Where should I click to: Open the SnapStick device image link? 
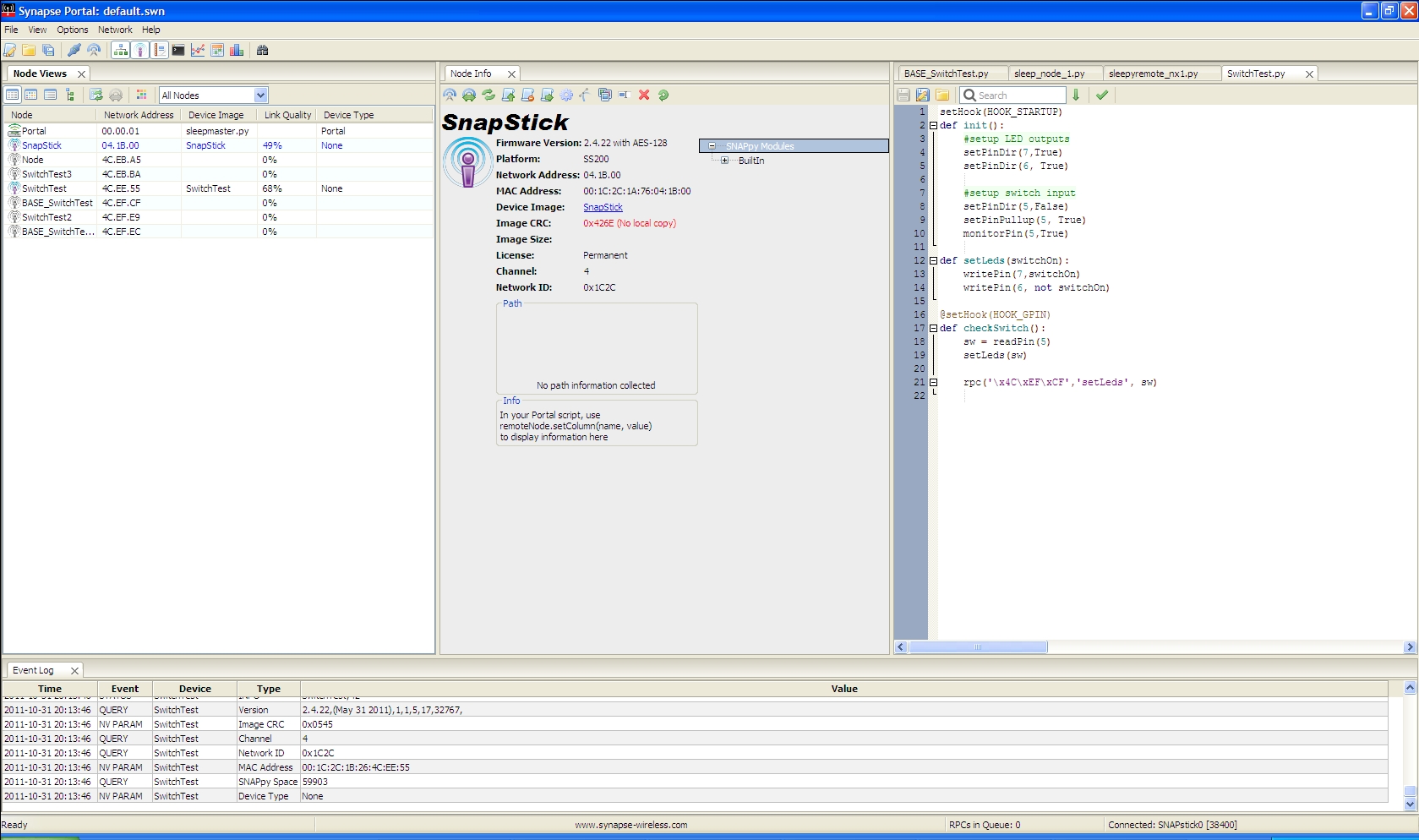(x=603, y=208)
